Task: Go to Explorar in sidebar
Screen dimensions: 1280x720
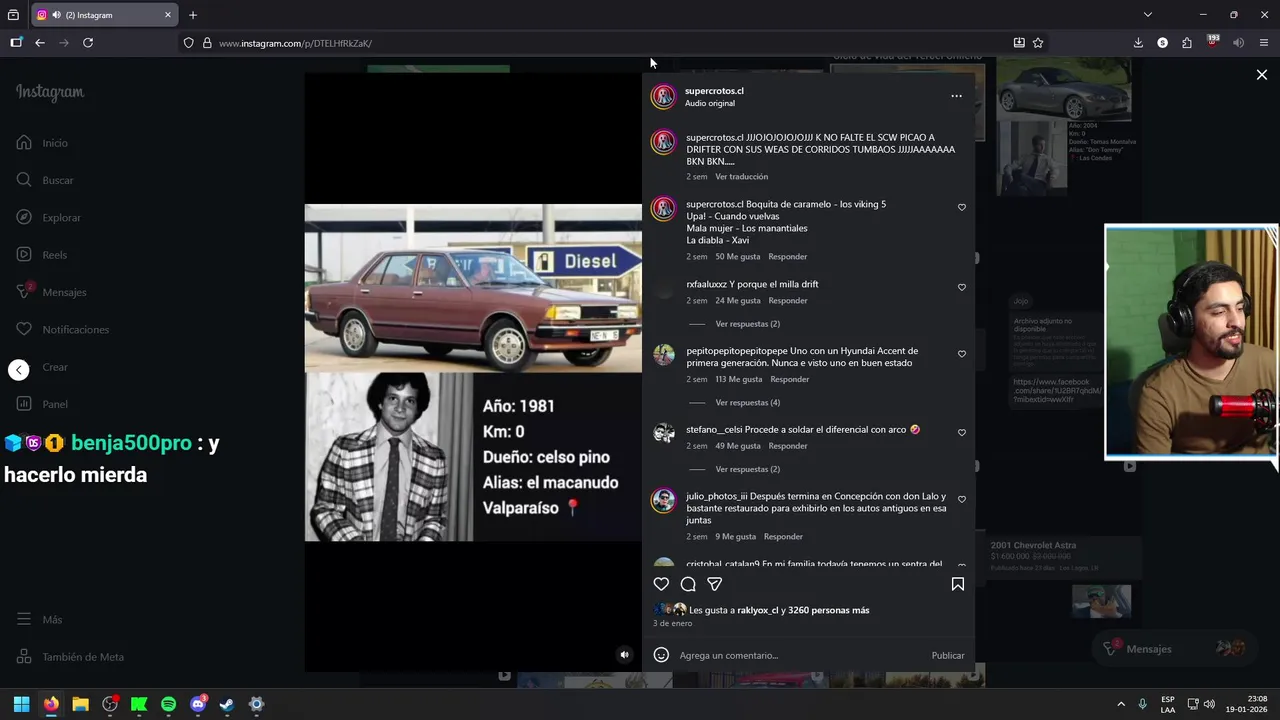Action: (x=48, y=217)
